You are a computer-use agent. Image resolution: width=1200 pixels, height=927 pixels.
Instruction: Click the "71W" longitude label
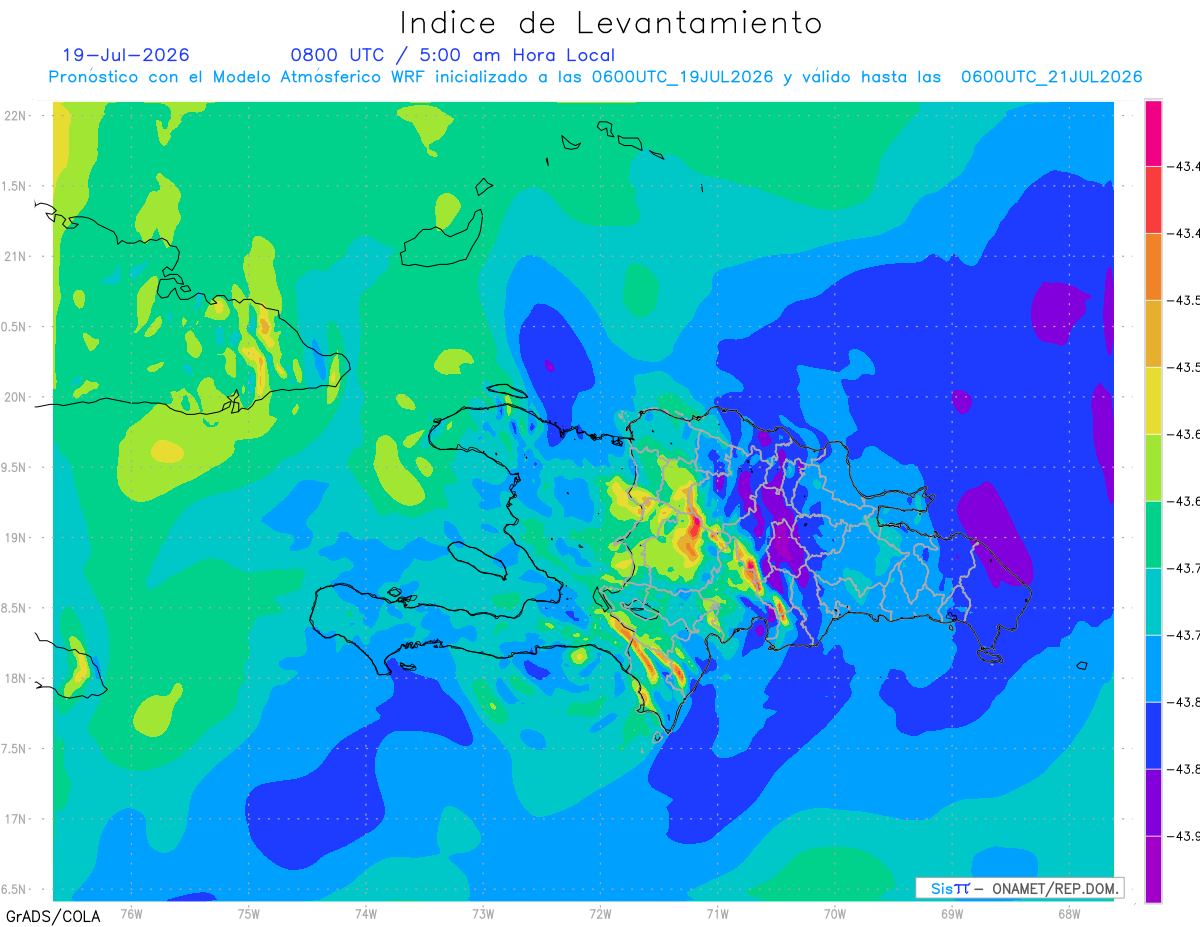717,913
